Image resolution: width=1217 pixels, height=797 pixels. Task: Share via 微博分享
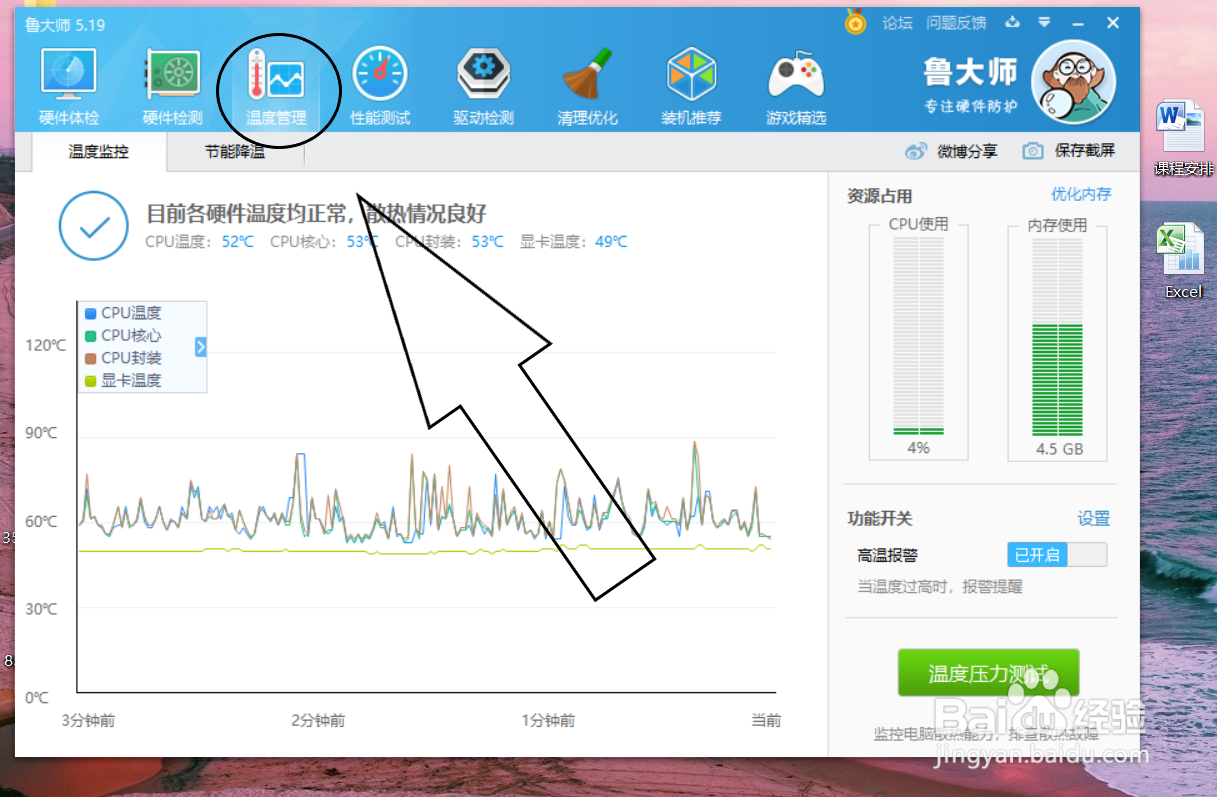(x=951, y=151)
